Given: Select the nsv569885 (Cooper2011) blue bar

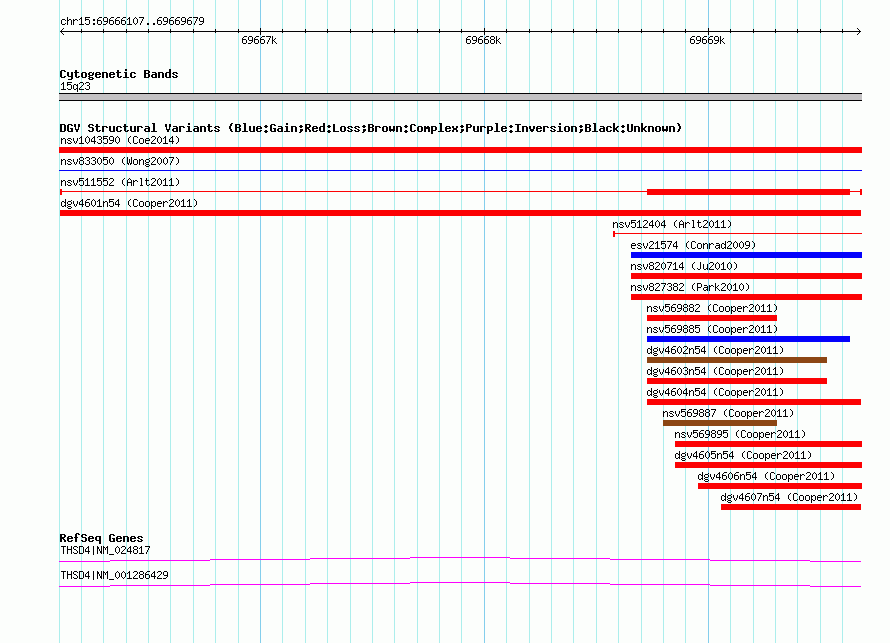Looking at the screenshot, I should 748,339.
